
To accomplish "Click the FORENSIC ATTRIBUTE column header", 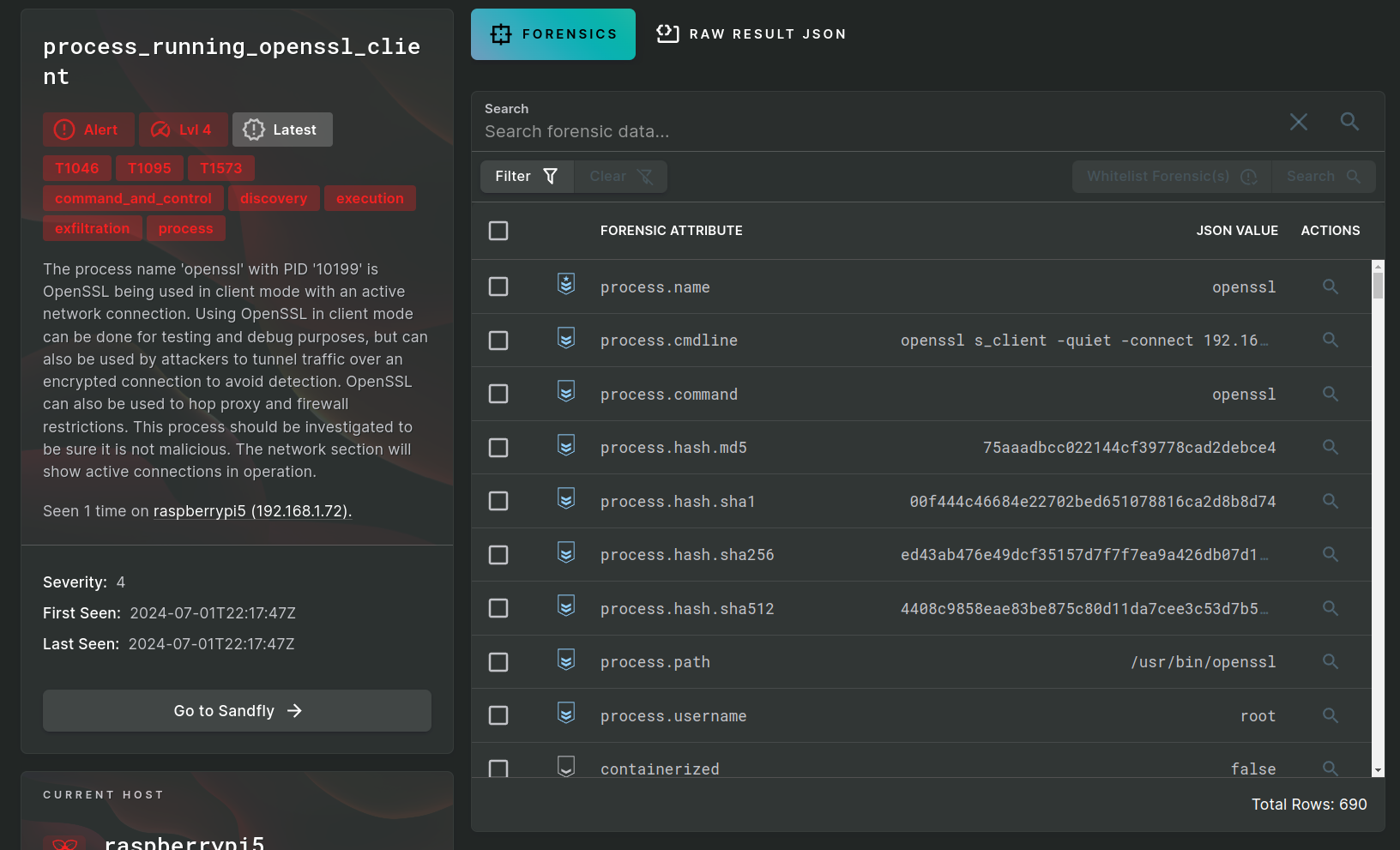I will pos(672,231).
